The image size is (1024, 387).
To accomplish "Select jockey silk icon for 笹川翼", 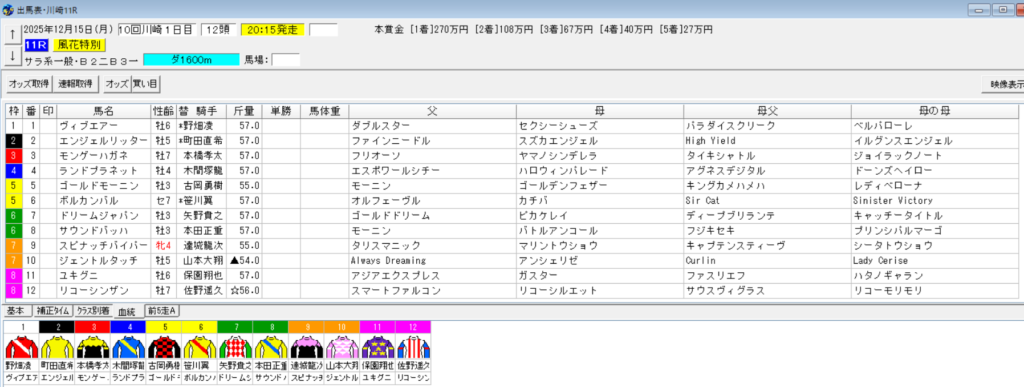I will (x=199, y=347).
